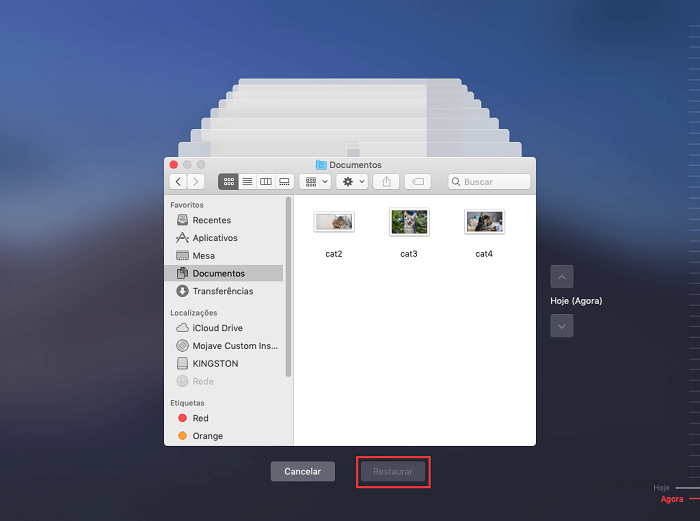Switch to column view

coord(266,182)
